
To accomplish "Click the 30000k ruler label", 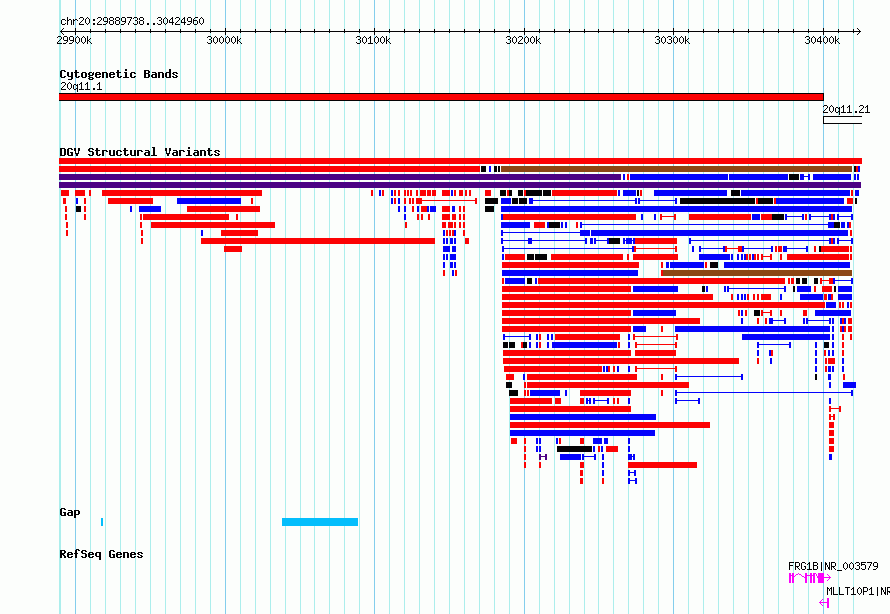I will pyautogui.click(x=224, y=40).
